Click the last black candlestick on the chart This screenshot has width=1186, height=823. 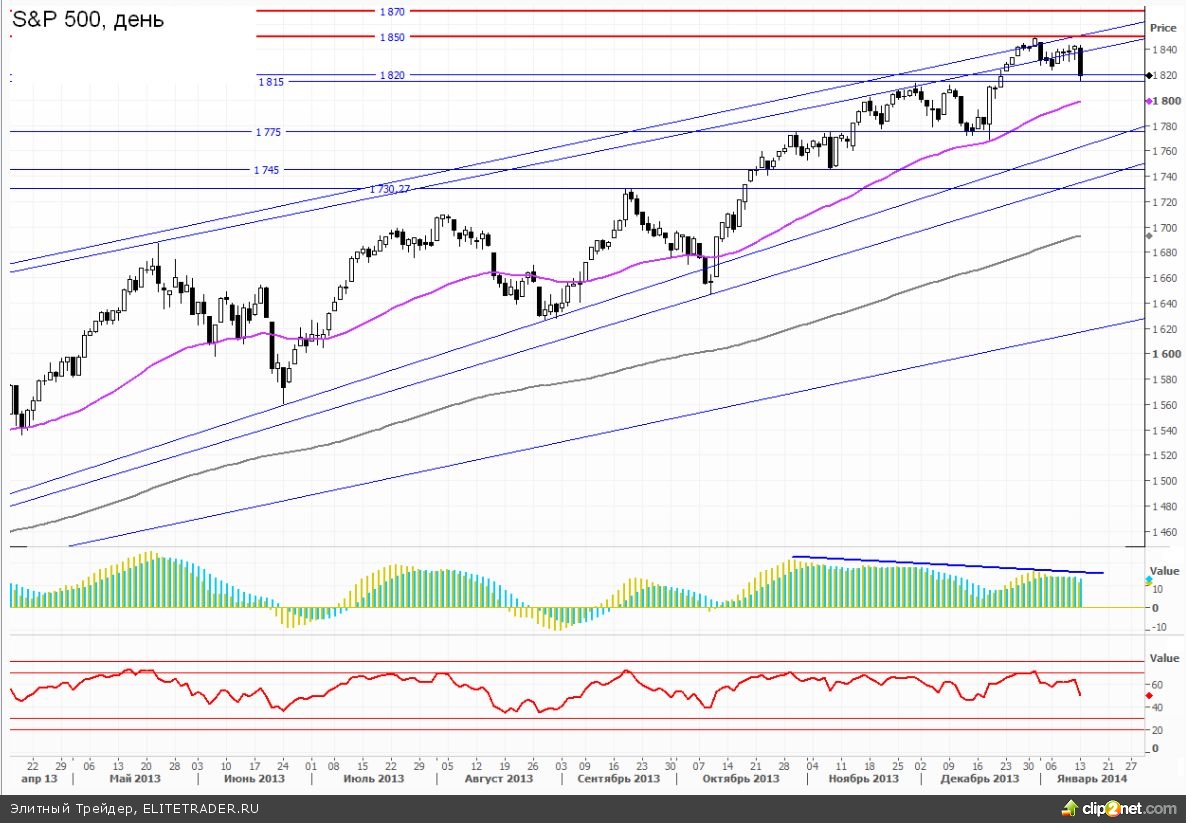1081,62
